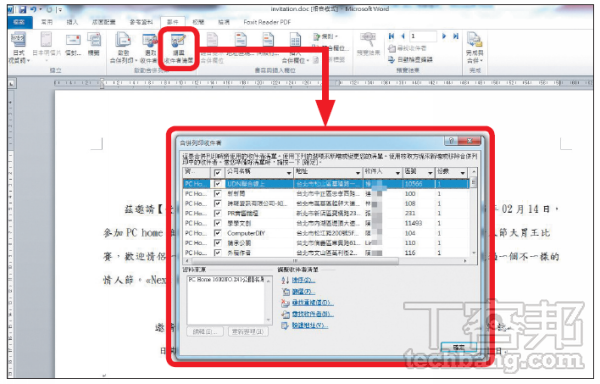Select the PC Home data source entry
Screen dimensions: 600x384
(226, 280)
